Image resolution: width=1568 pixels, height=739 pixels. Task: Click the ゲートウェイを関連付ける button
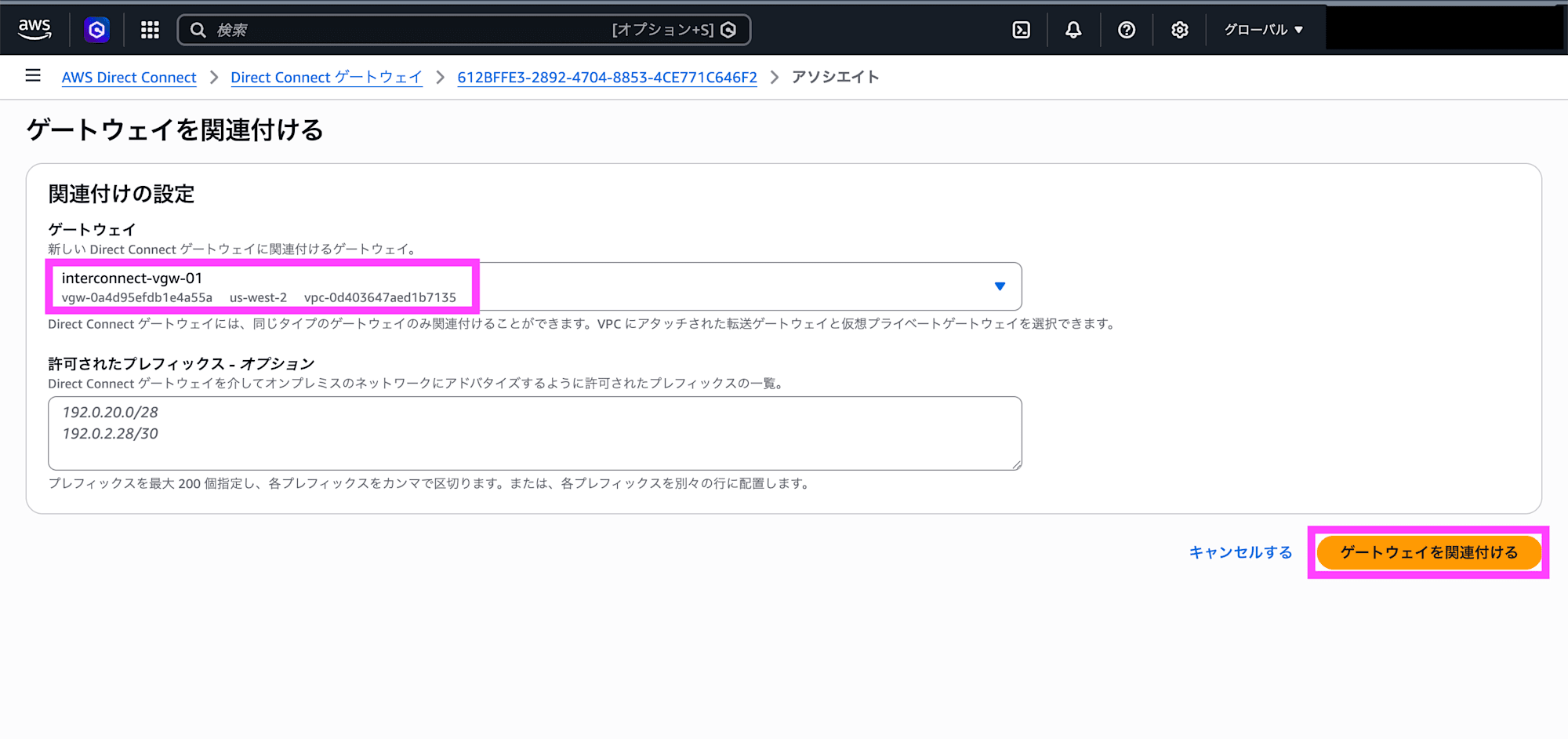click(1428, 552)
